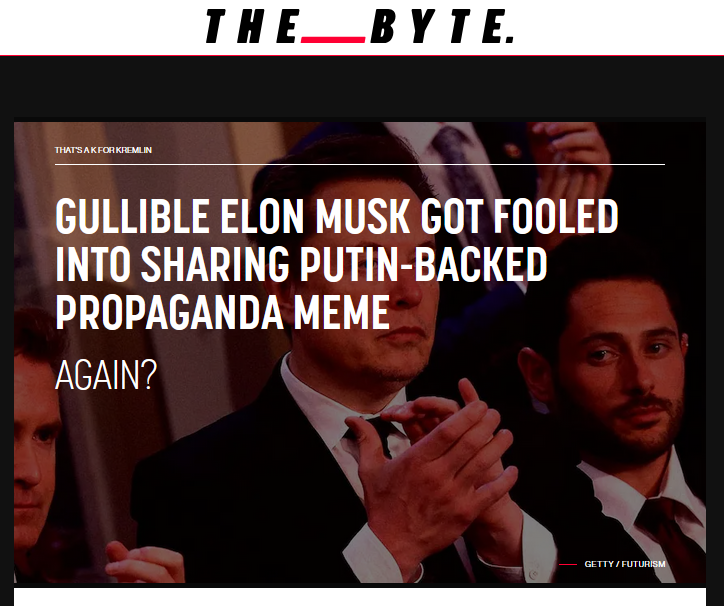724x606 pixels.
Task: Click the white article area below photo
Action: coord(360,597)
